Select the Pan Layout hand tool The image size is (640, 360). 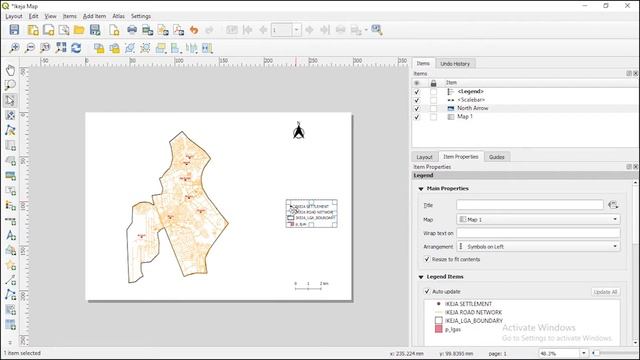coord(10,70)
